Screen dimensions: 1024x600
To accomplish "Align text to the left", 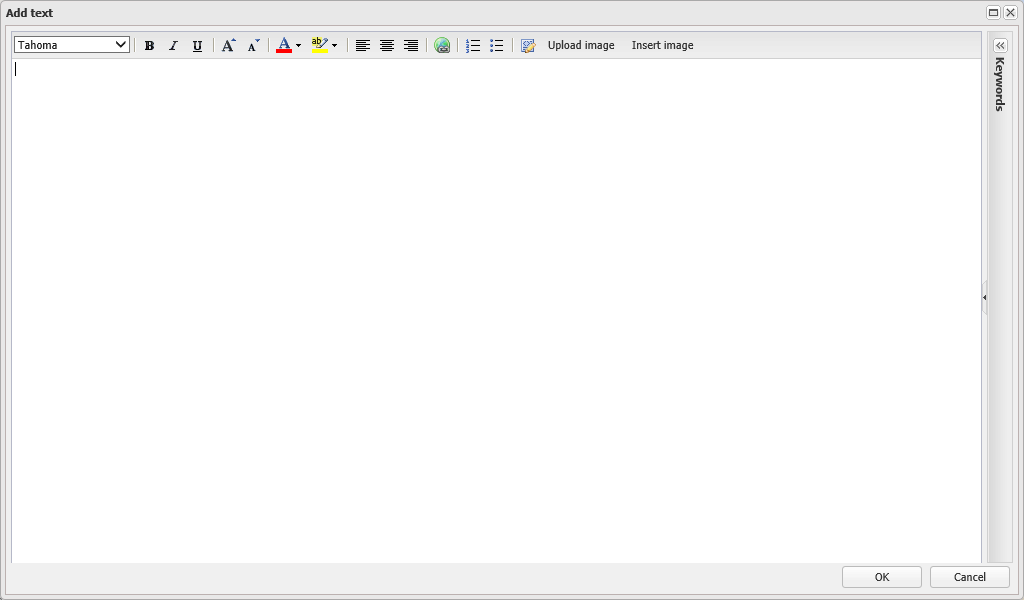I will click(363, 46).
